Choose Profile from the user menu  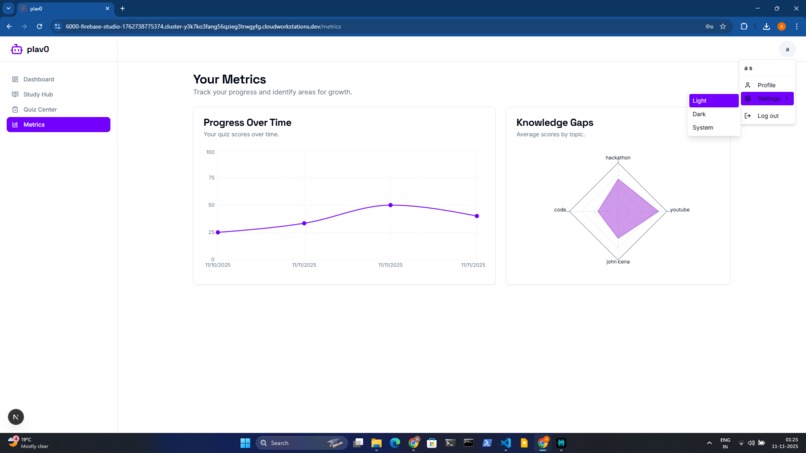coord(767,85)
